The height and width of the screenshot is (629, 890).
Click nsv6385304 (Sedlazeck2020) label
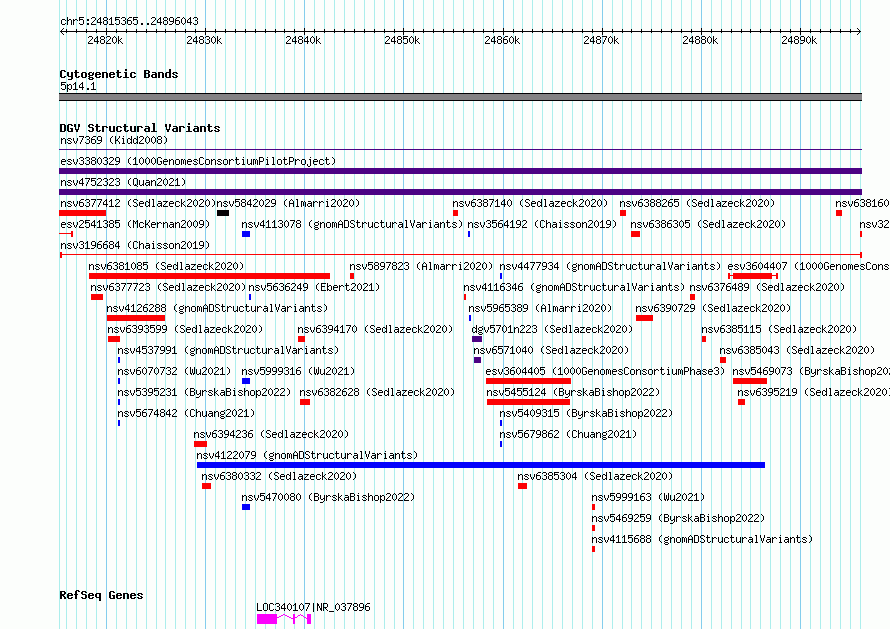[595, 476]
